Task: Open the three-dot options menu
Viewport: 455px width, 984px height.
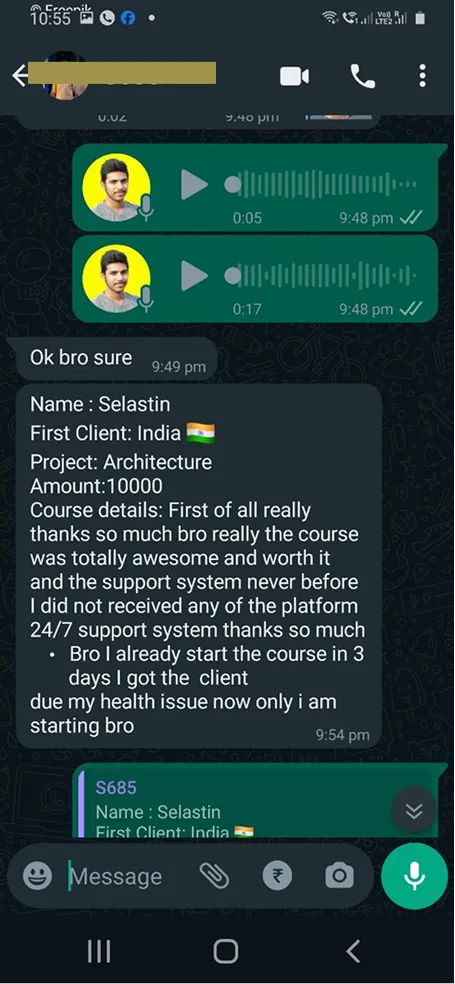Action: pyautogui.click(x=422, y=76)
